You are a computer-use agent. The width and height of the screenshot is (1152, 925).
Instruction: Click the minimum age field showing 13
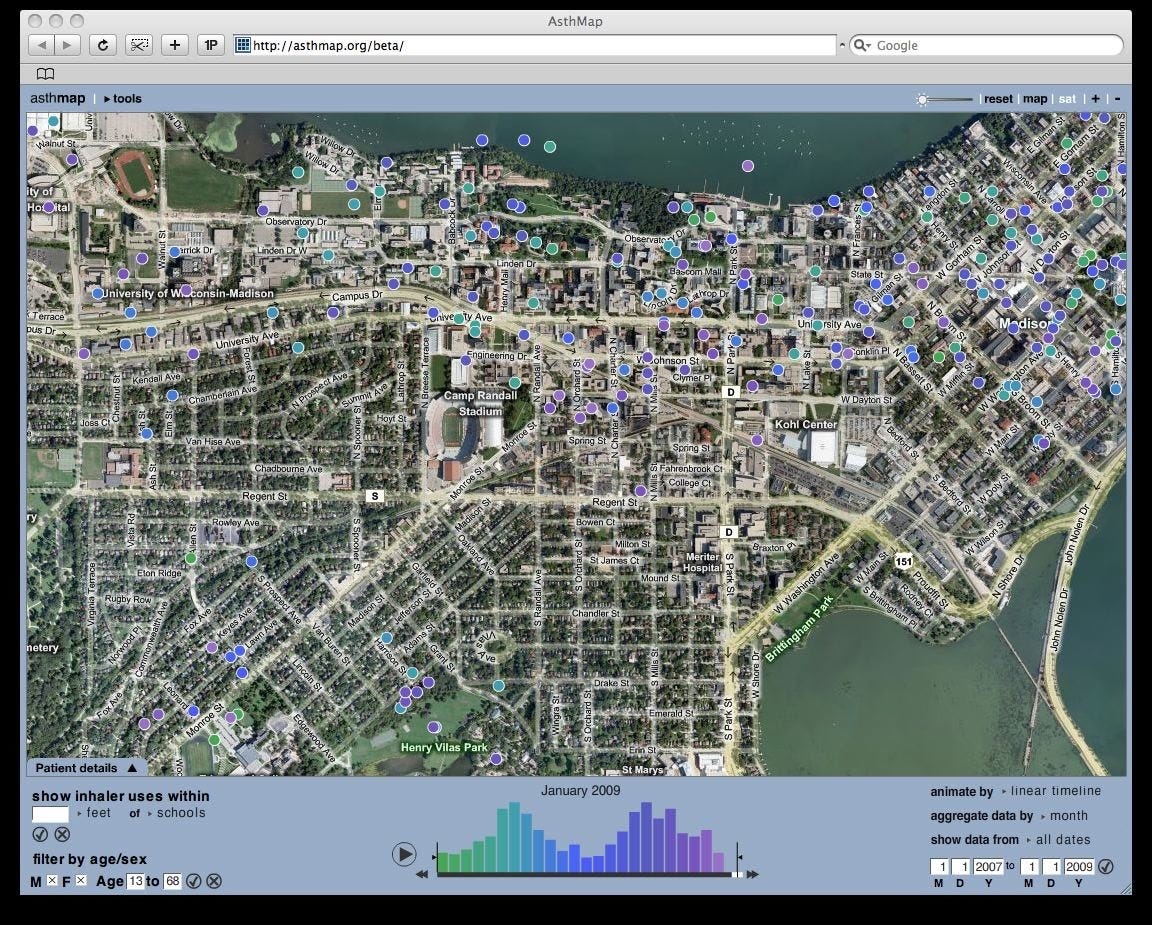pos(135,881)
